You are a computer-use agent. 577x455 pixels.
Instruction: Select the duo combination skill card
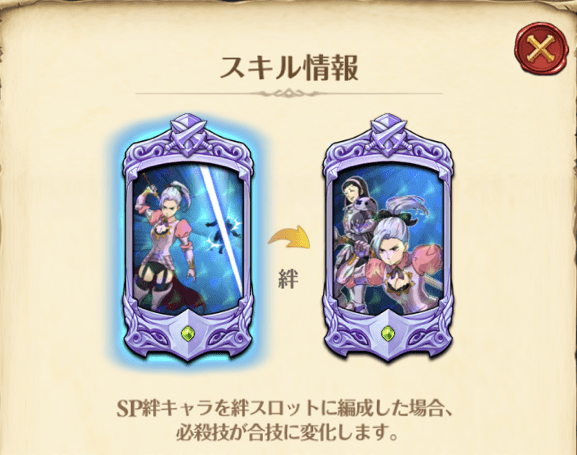(388, 238)
